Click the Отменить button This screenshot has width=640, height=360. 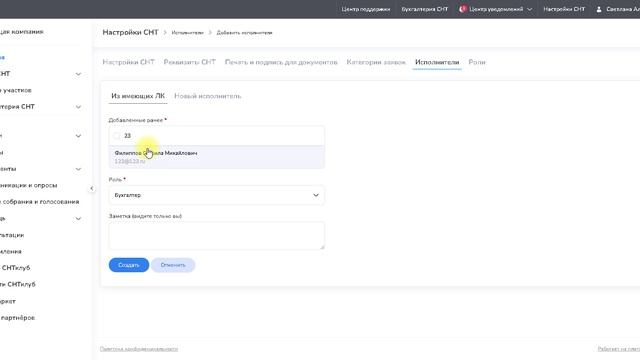point(173,265)
